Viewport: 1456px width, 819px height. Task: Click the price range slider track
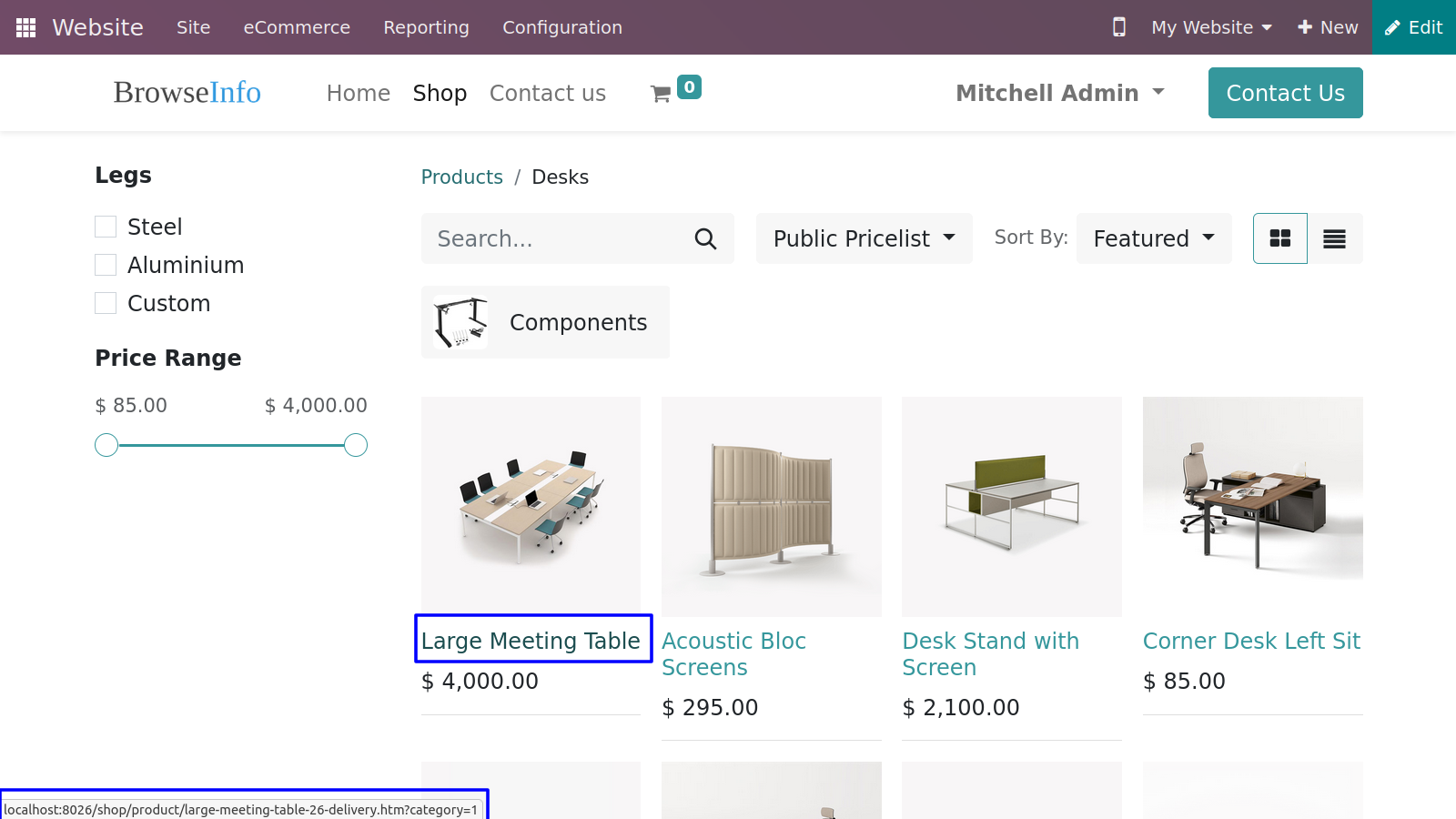click(x=231, y=445)
